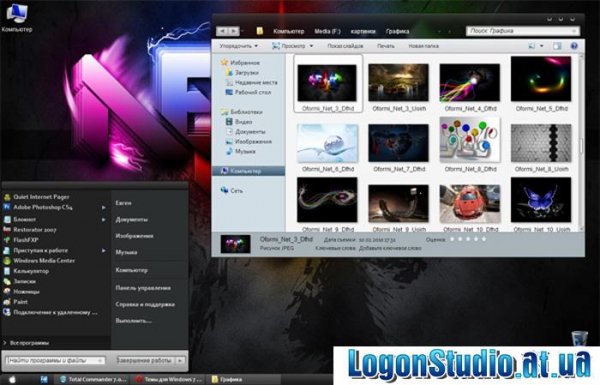The height and width of the screenshot is (385, 600).
Task: Click the Избранное star icon
Action: tap(224, 62)
